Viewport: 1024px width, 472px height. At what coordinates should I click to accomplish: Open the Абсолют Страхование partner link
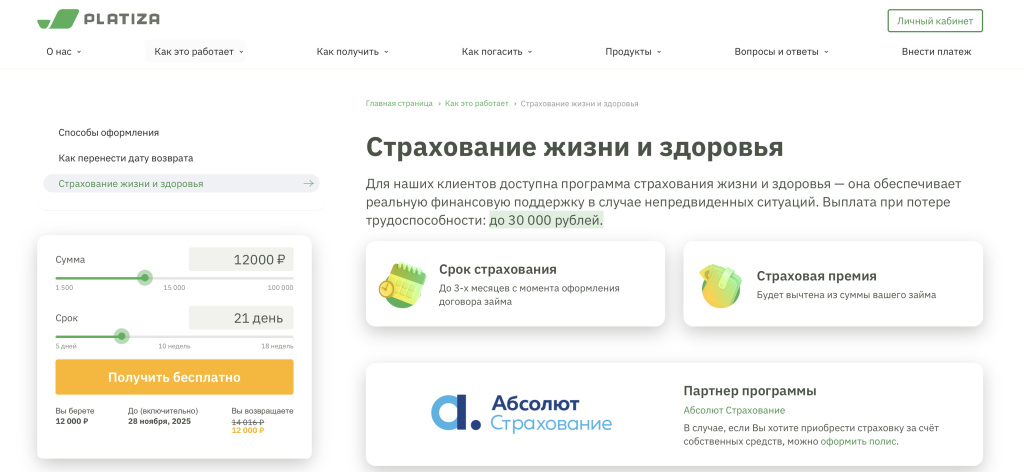[x=734, y=410]
